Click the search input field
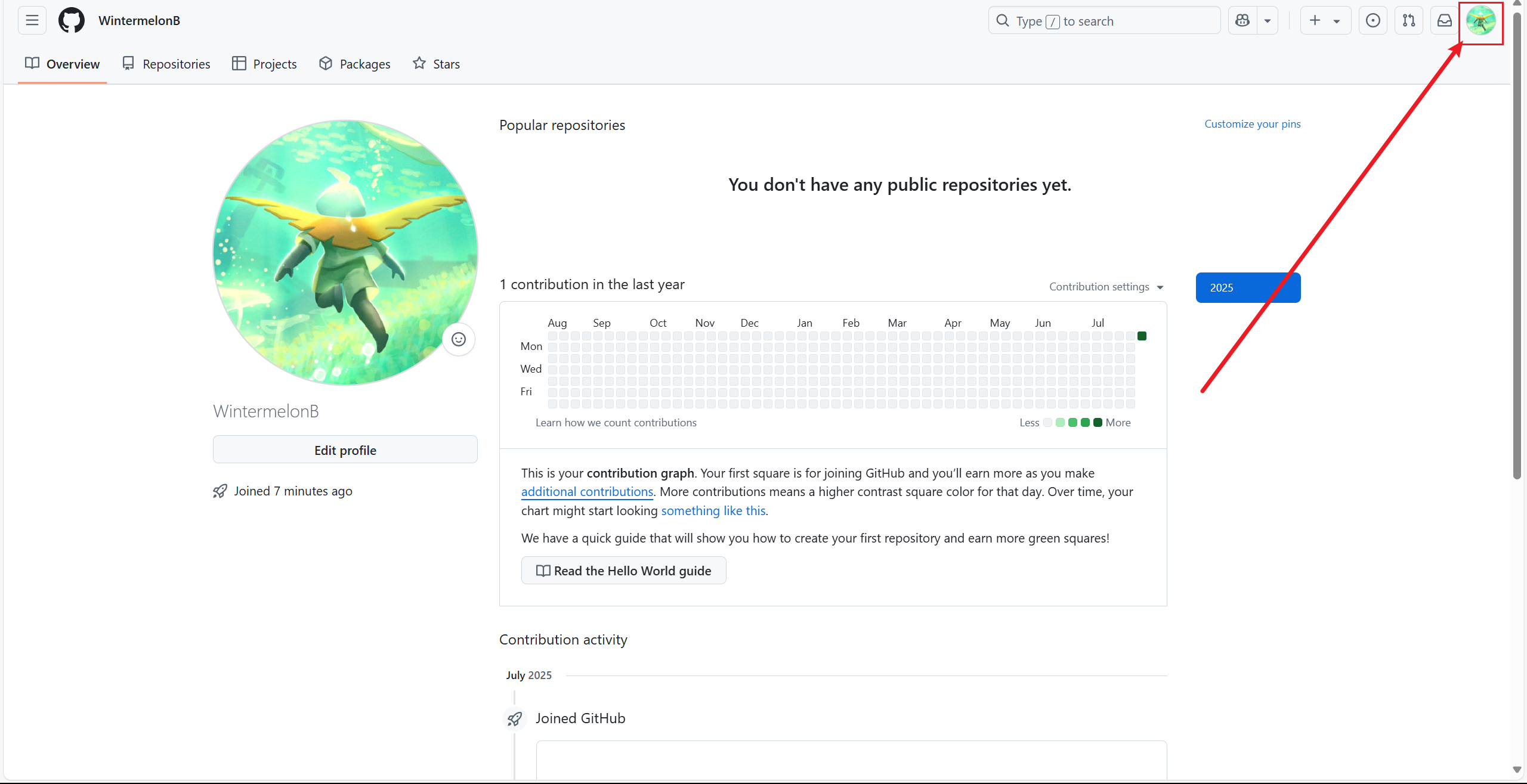This screenshot has height=784, width=1527. coord(1105,20)
